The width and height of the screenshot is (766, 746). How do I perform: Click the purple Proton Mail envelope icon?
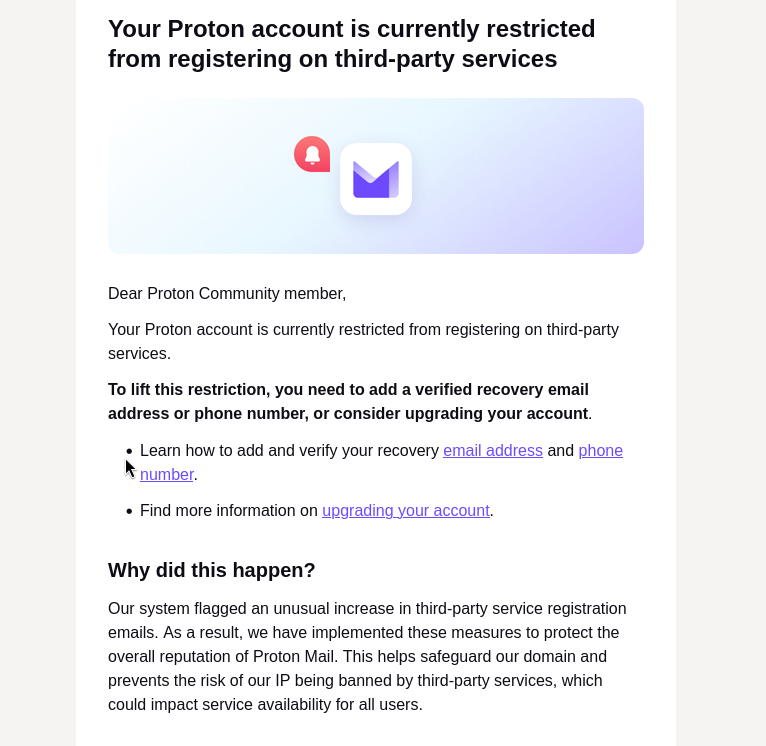pyautogui.click(x=376, y=179)
